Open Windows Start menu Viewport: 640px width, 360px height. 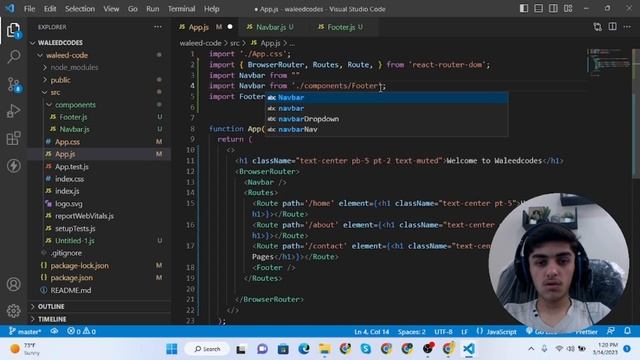pos(172,349)
